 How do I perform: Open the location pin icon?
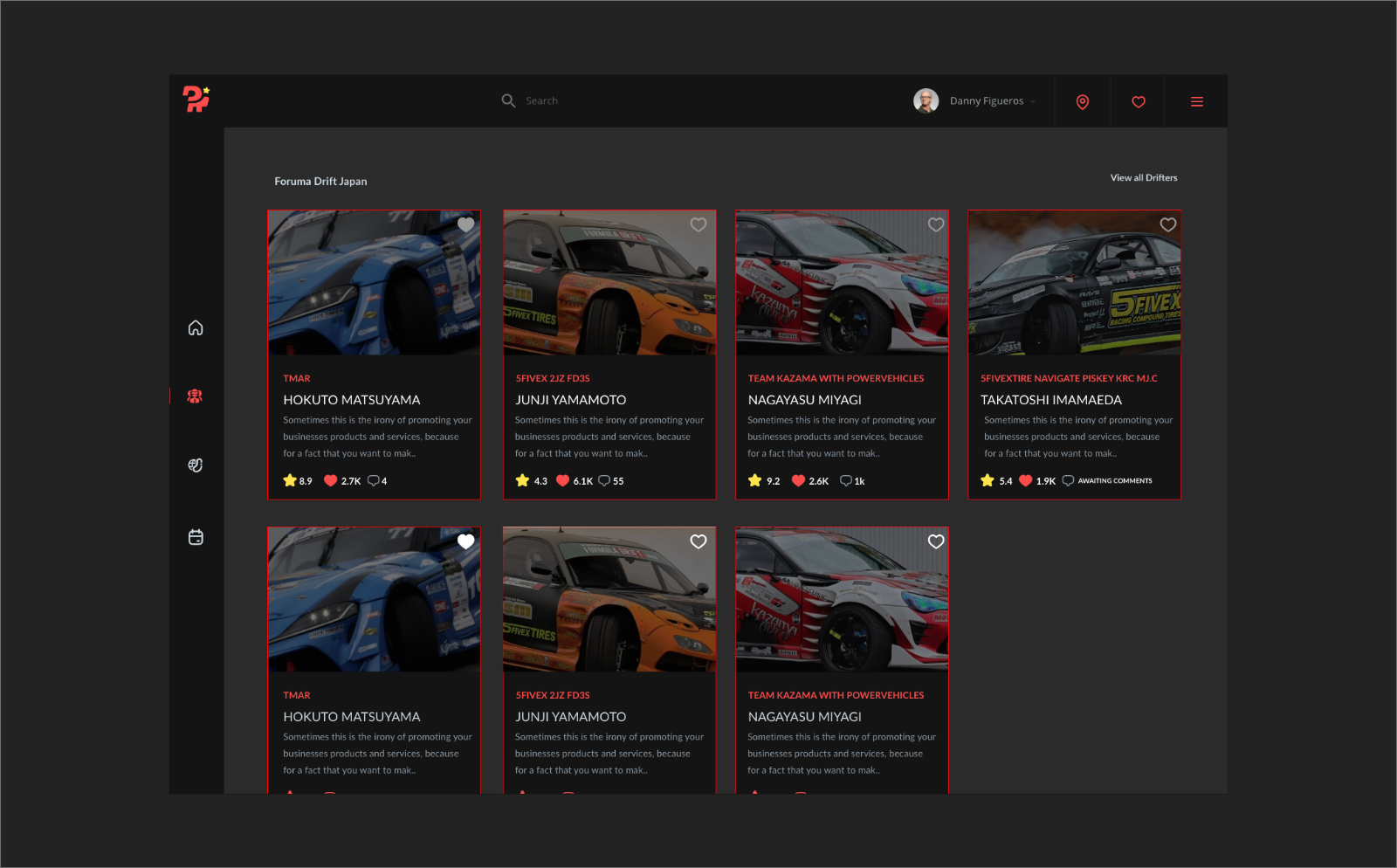coord(1083,101)
